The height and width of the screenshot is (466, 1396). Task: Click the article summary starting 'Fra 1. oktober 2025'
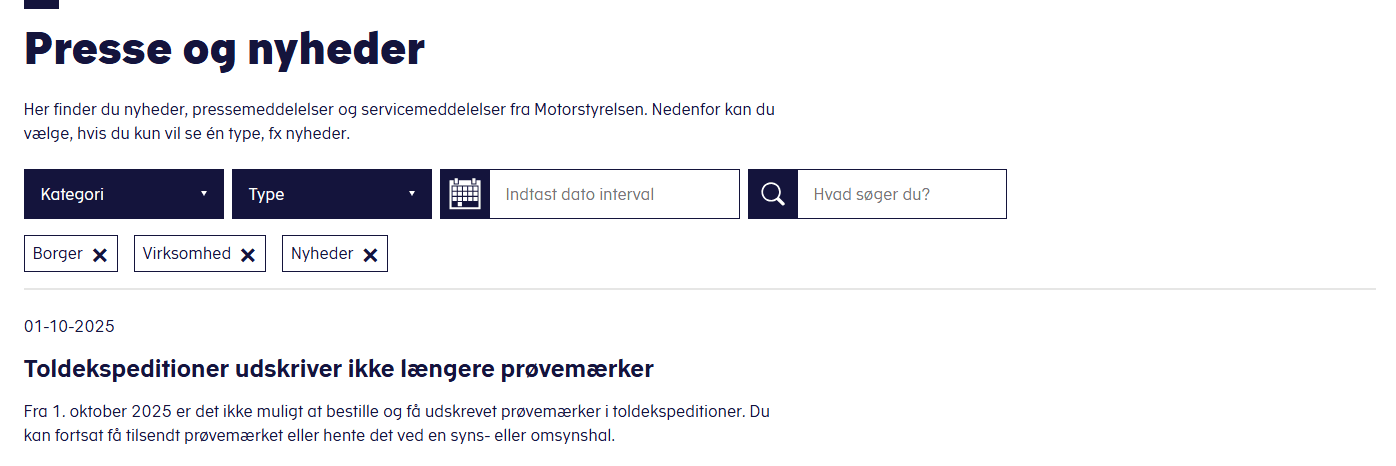pos(397,424)
